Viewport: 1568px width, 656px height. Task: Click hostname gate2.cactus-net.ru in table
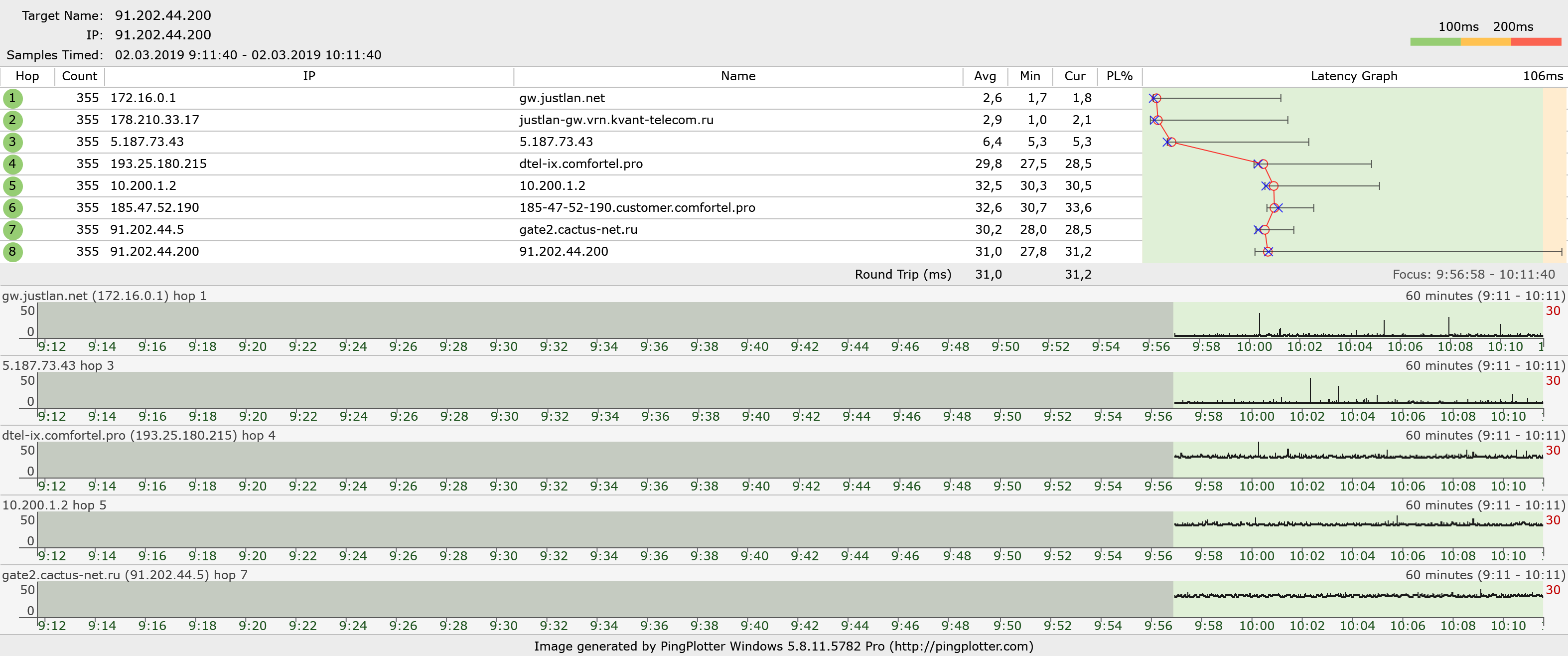[x=578, y=230]
